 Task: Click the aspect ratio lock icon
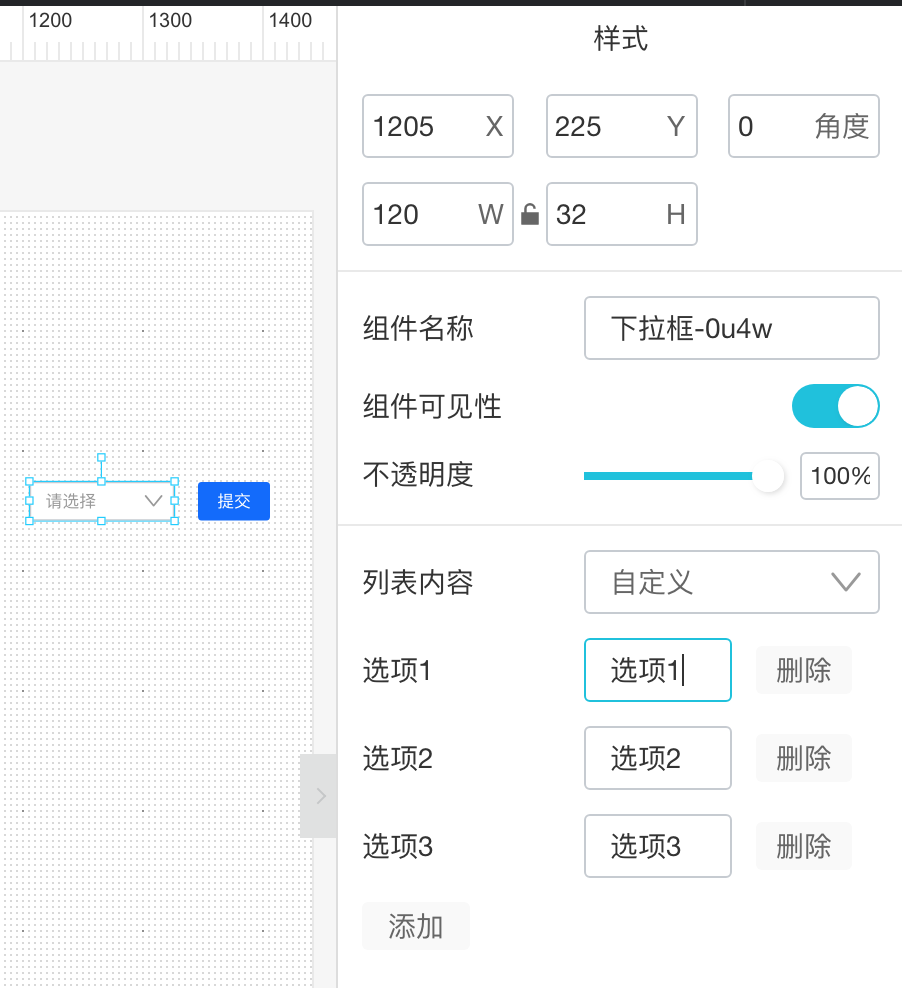[530, 215]
